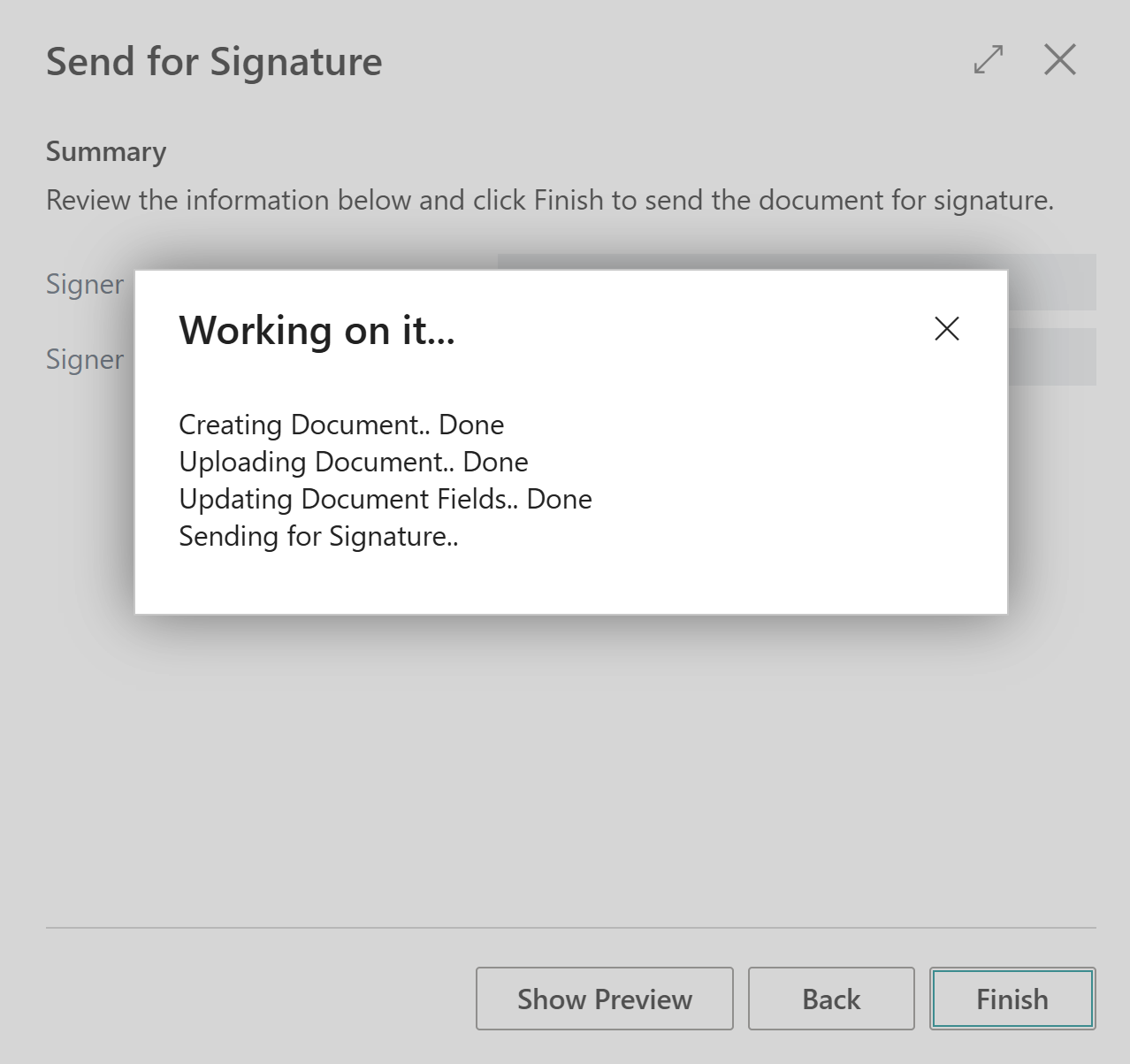Click the Summary heading
The height and width of the screenshot is (1064, 1130).
pos(106,152)
